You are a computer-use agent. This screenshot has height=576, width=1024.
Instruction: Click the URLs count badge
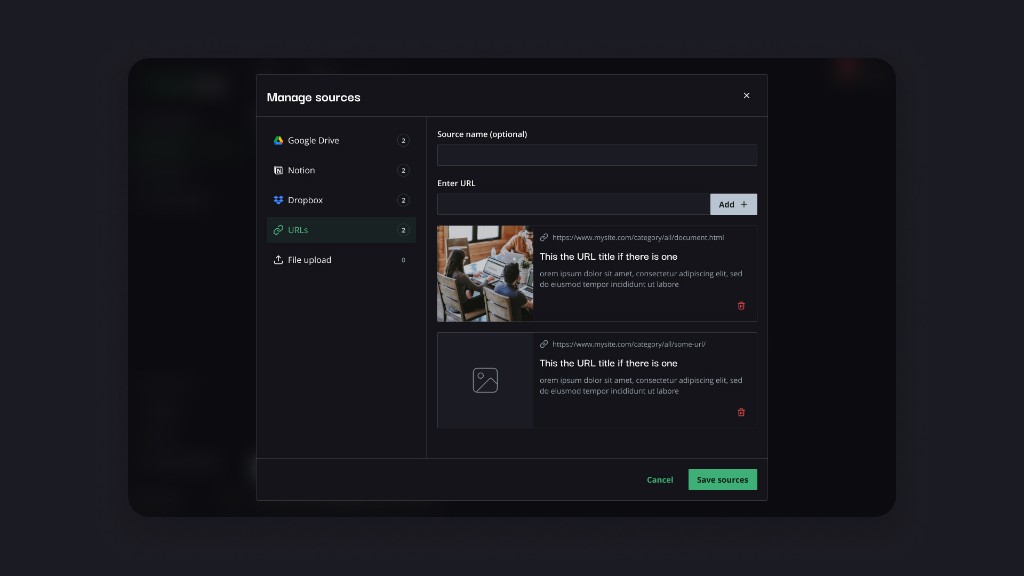point(403,230)
